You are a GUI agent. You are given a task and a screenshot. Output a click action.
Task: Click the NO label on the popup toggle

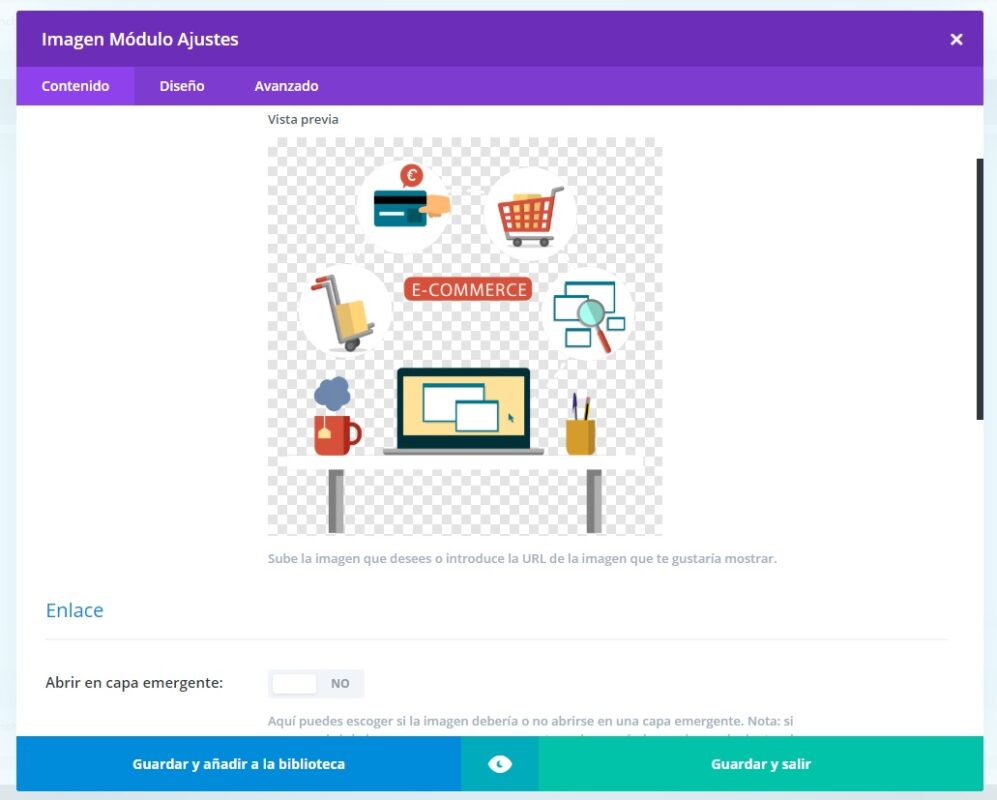341,683
